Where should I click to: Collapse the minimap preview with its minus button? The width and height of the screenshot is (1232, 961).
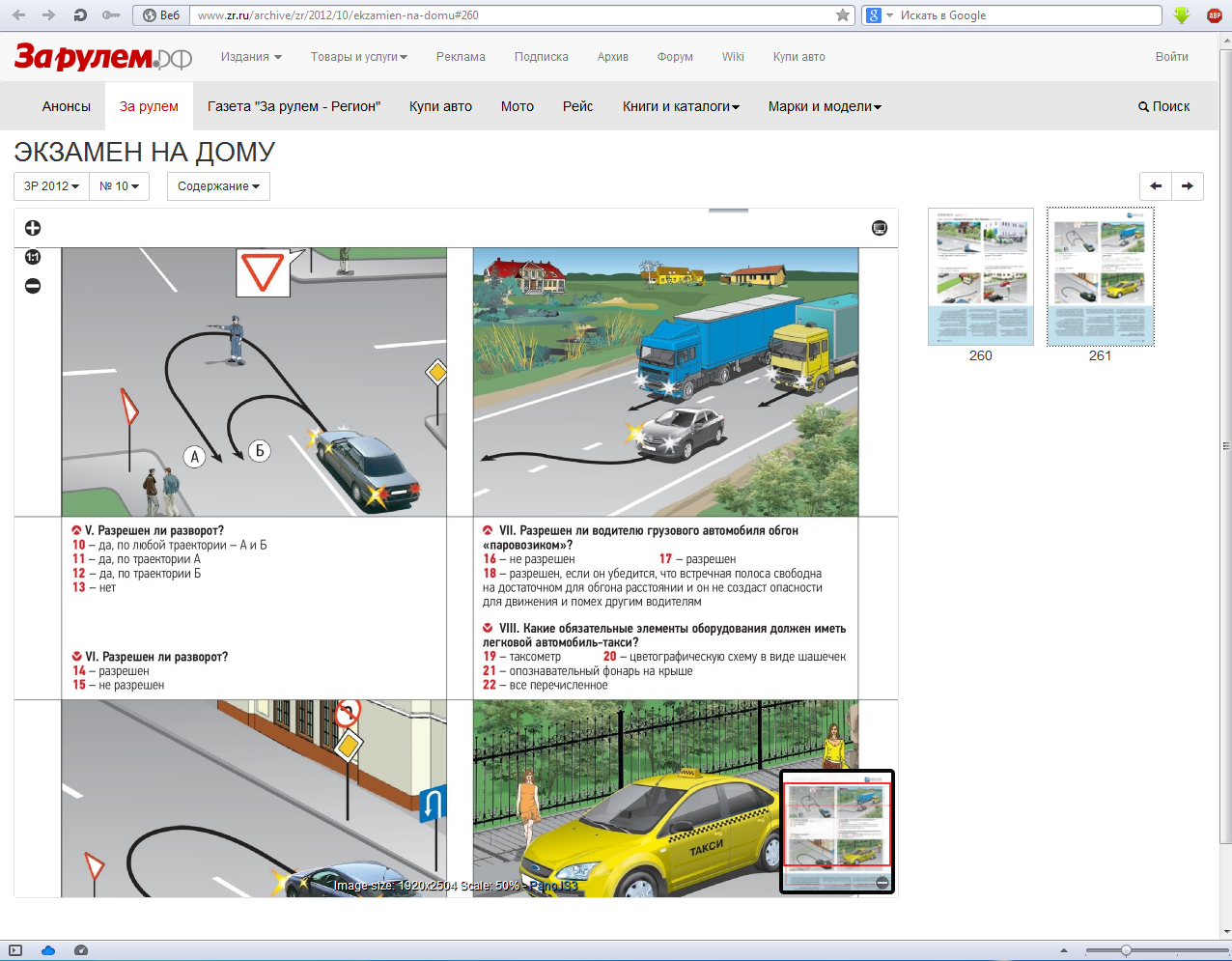(x=882, y=883)
